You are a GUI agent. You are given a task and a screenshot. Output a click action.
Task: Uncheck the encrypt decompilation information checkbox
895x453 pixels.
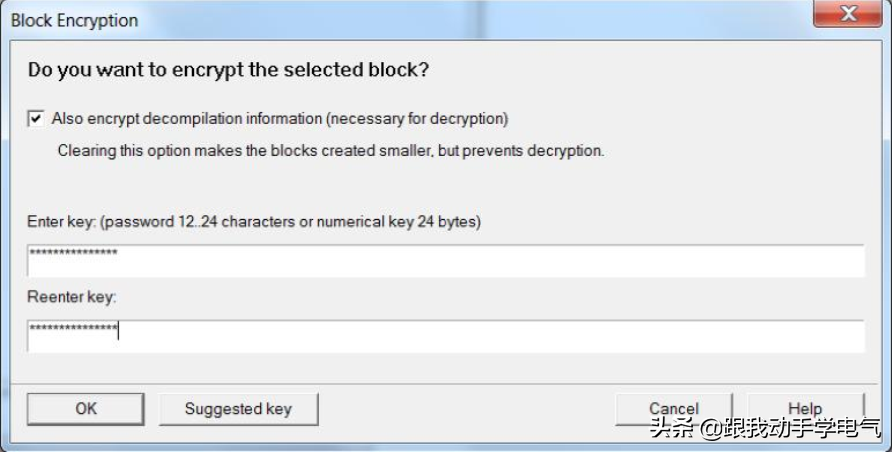tap(36, 119)
